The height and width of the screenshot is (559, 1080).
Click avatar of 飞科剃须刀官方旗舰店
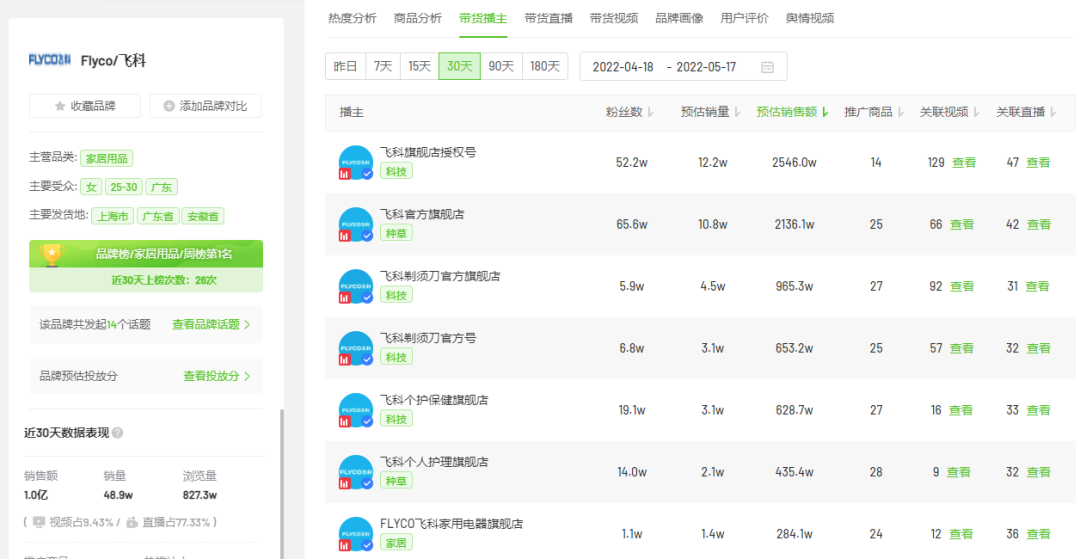355,286
